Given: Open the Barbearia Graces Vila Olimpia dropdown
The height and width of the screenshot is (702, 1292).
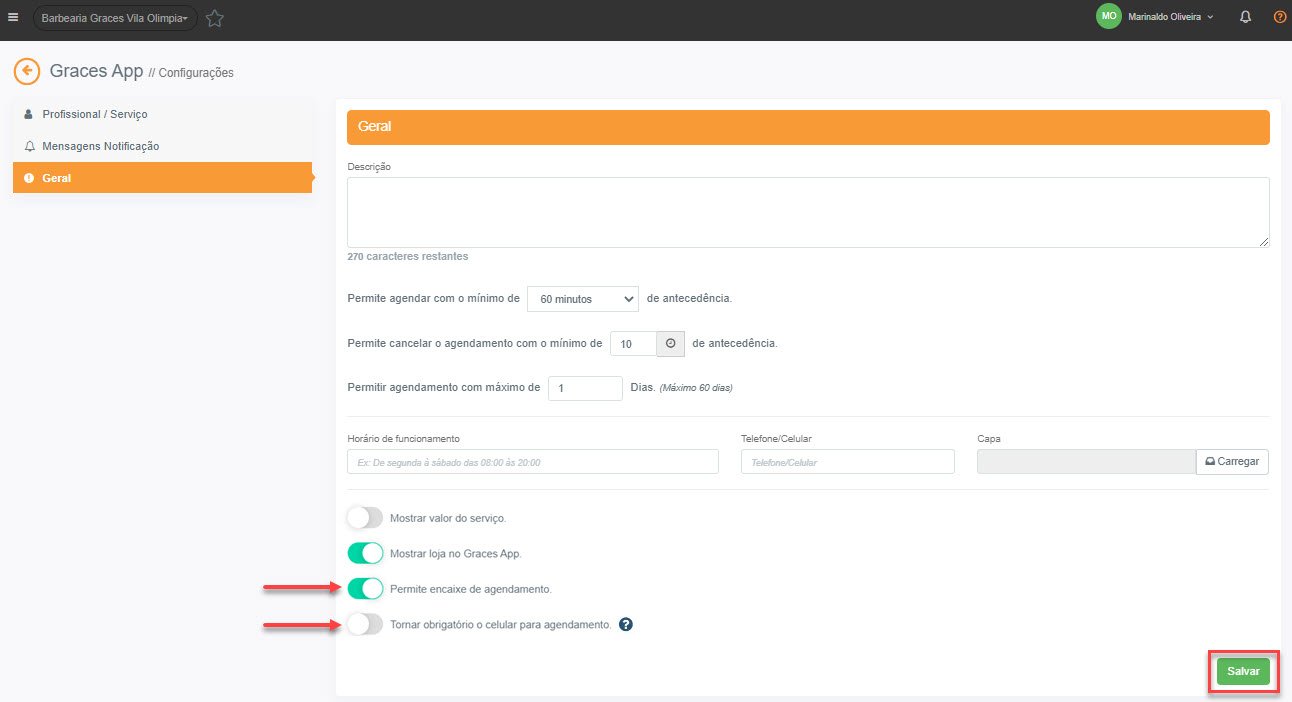Looking at the screenshot, I should coord(115,18).
